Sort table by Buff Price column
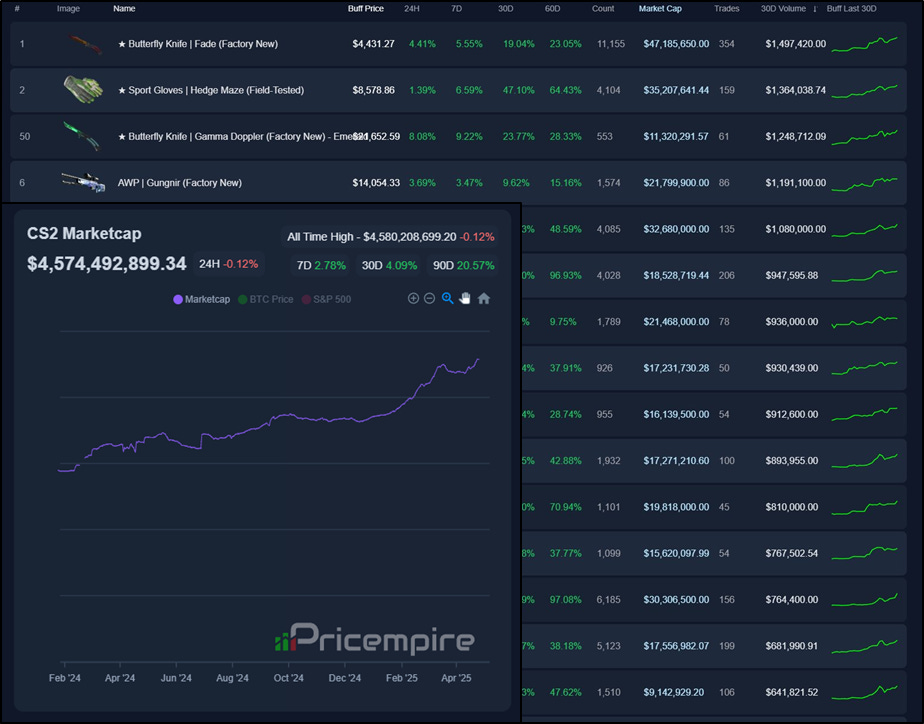 [x=365, y=9]
